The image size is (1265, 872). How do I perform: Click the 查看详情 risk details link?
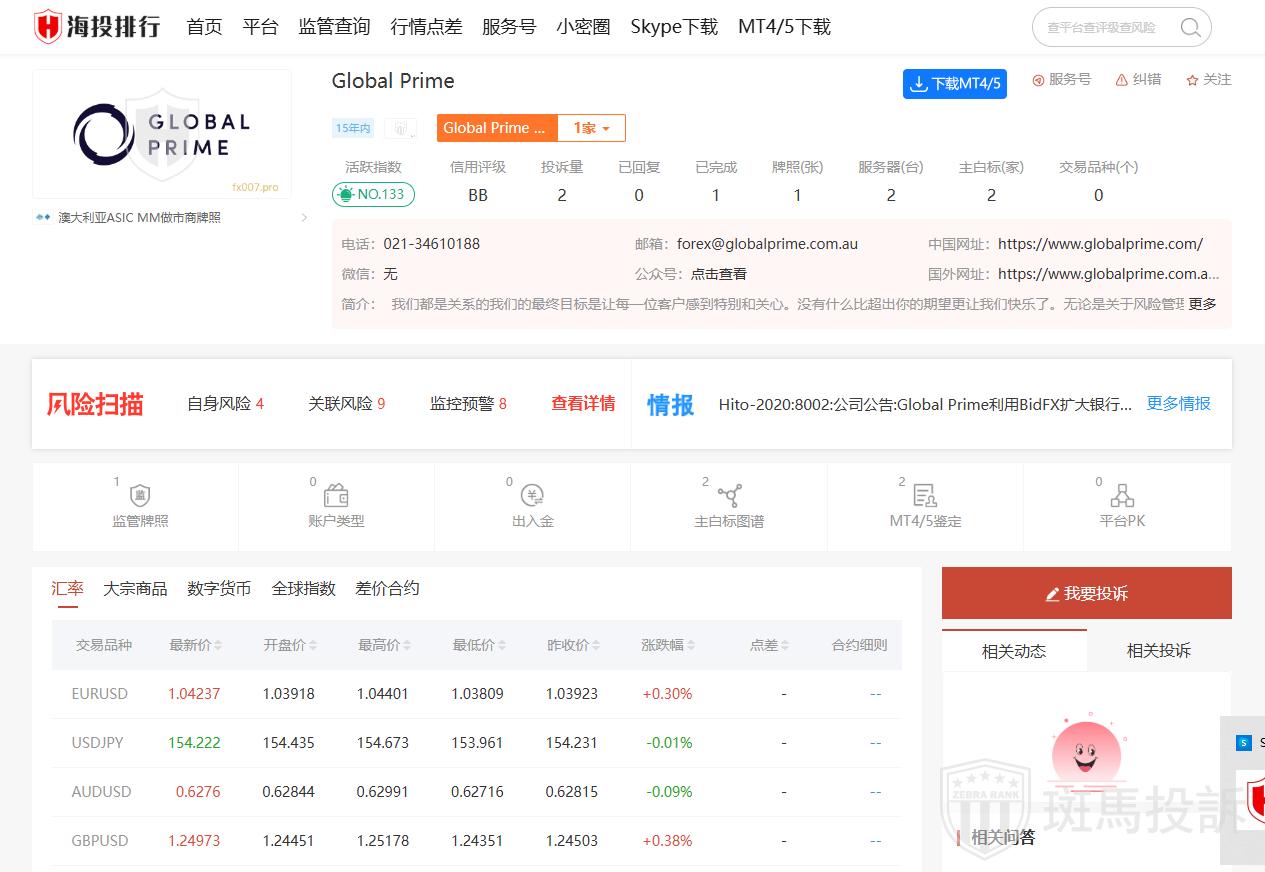tap(583, 404)
